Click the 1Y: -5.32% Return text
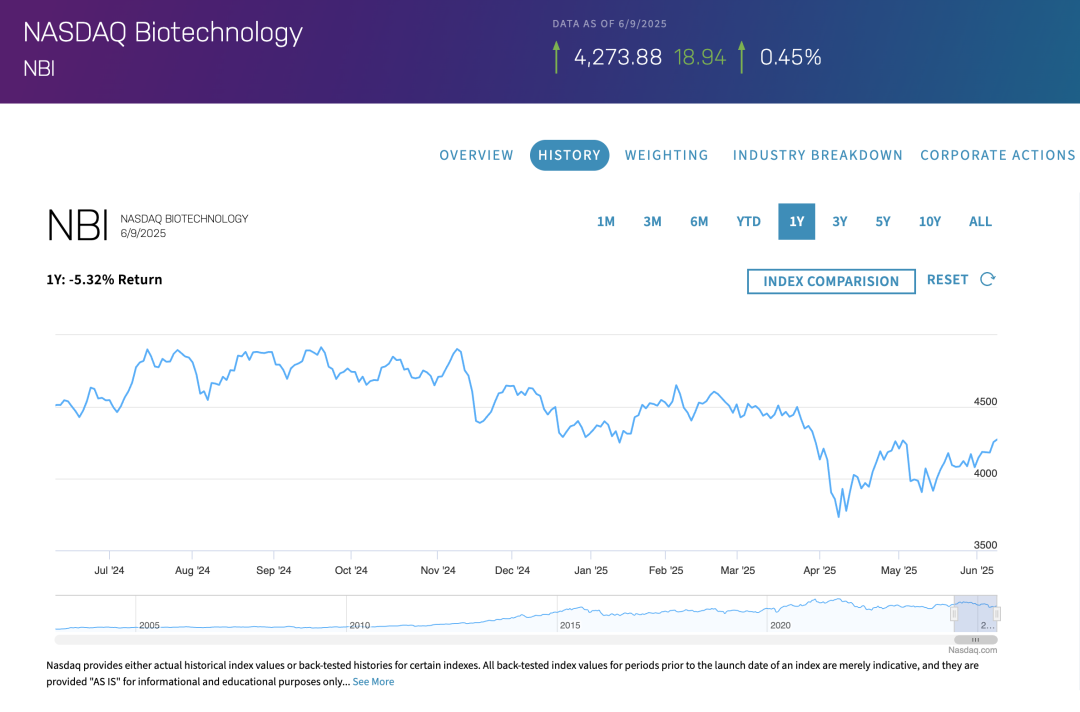The width and height of the screenshot is (1080, 712). (x=105, y=280)
